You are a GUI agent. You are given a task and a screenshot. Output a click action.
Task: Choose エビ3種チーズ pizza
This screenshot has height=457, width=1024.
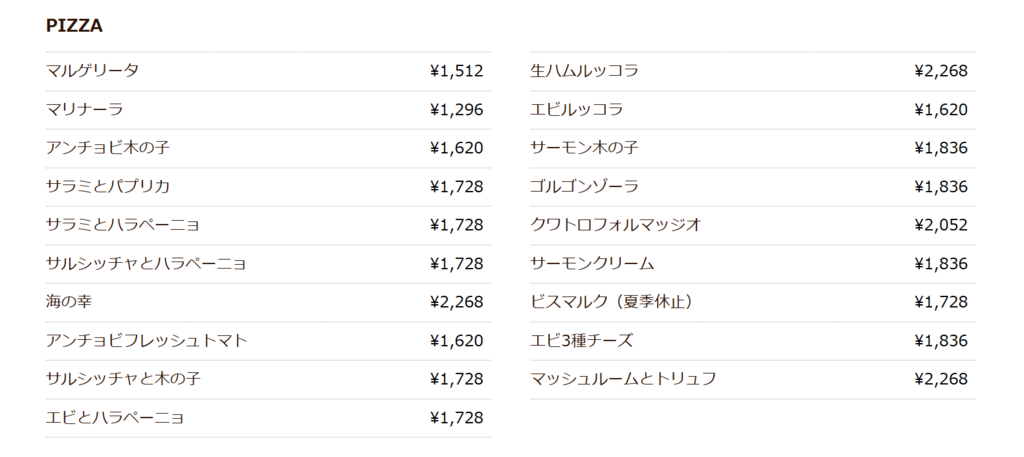tap(581, 340)
